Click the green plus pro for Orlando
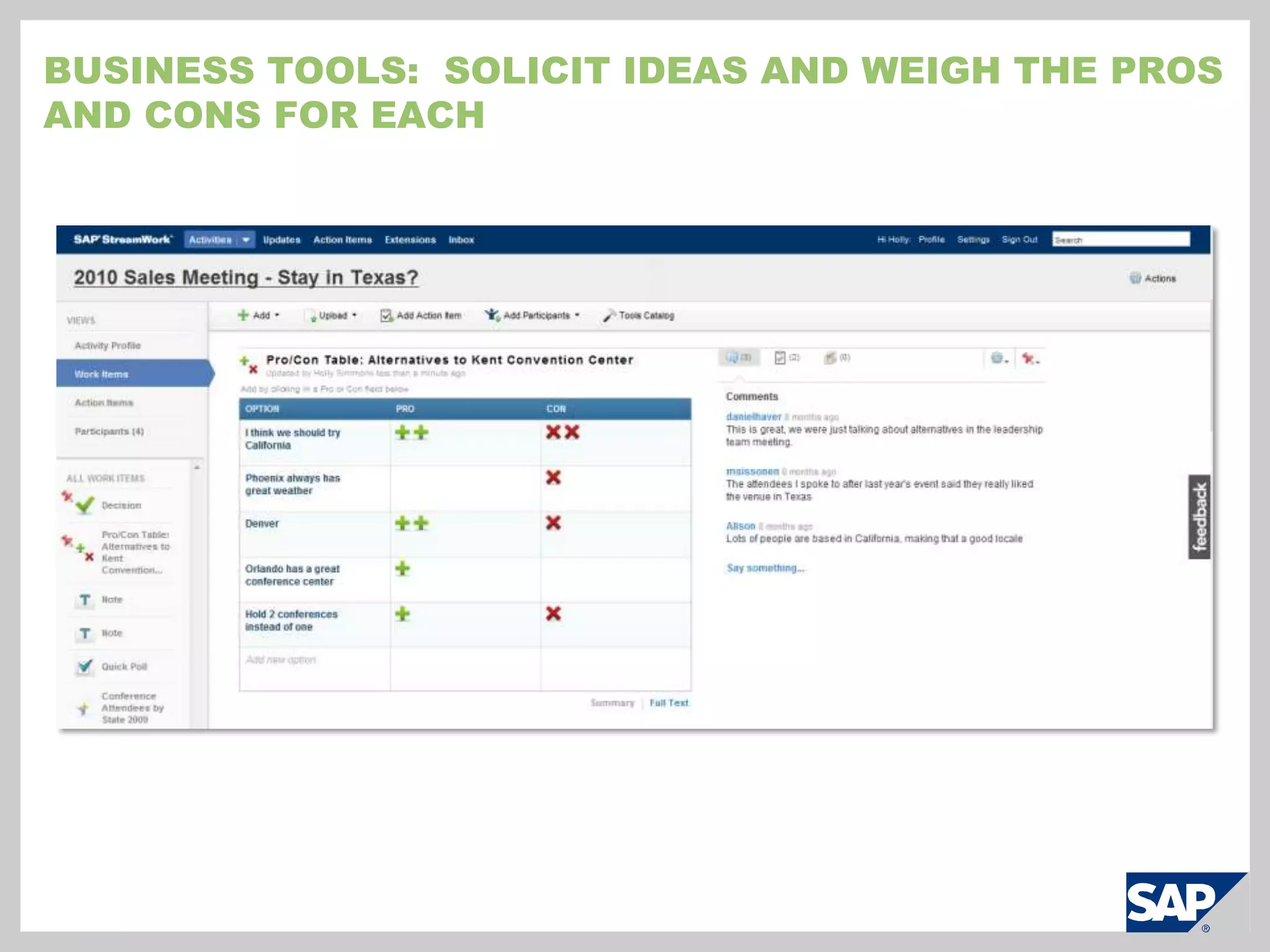Screen dimensions: 1270x952 pyautogui.click(x=402, y=568)
